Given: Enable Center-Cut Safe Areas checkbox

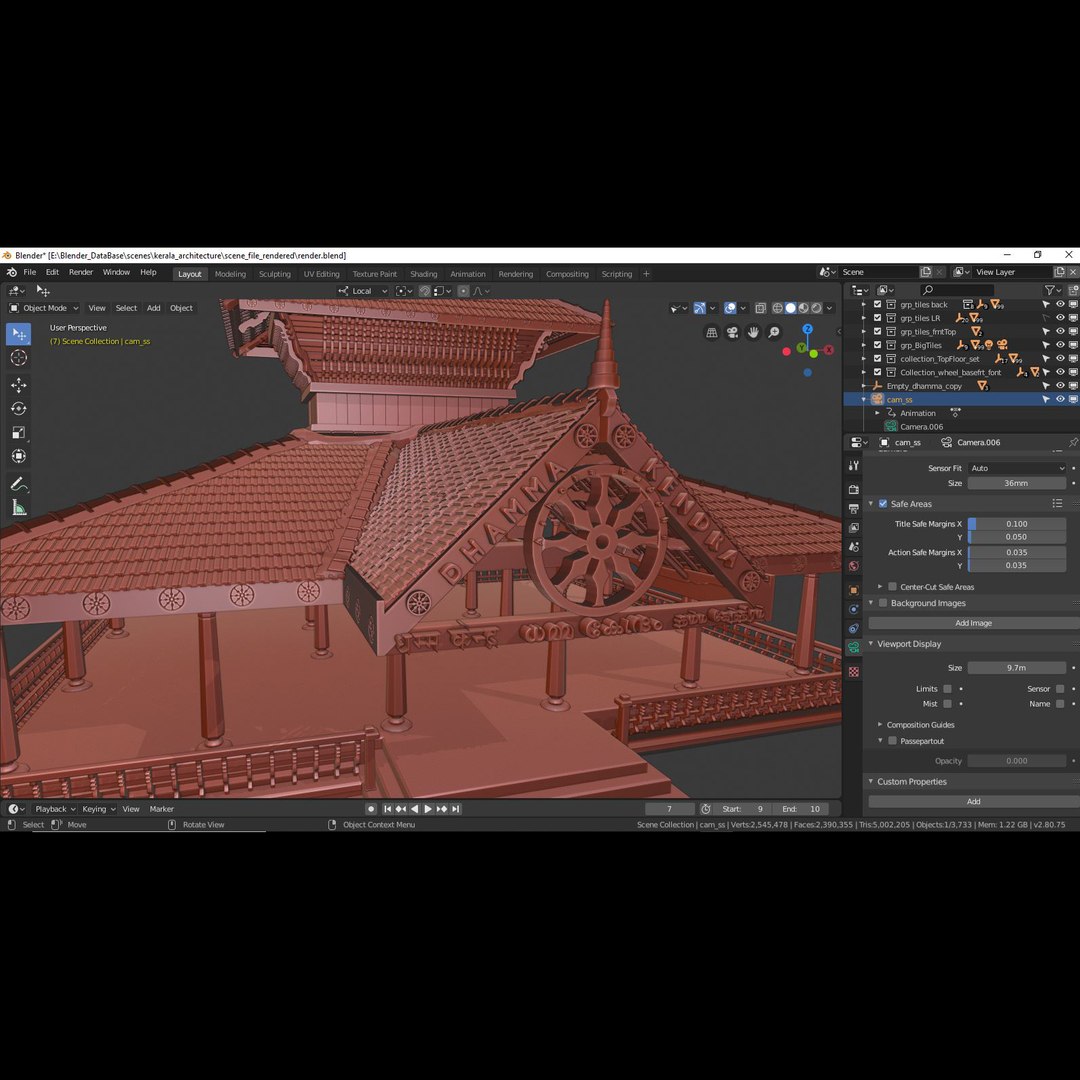Looking at the screenshot, I should (x=893, y=587).
